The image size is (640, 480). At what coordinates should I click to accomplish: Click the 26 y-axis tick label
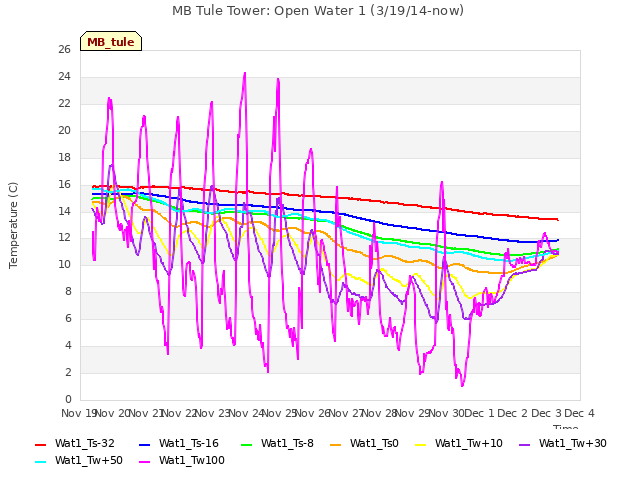coord(64,50)
